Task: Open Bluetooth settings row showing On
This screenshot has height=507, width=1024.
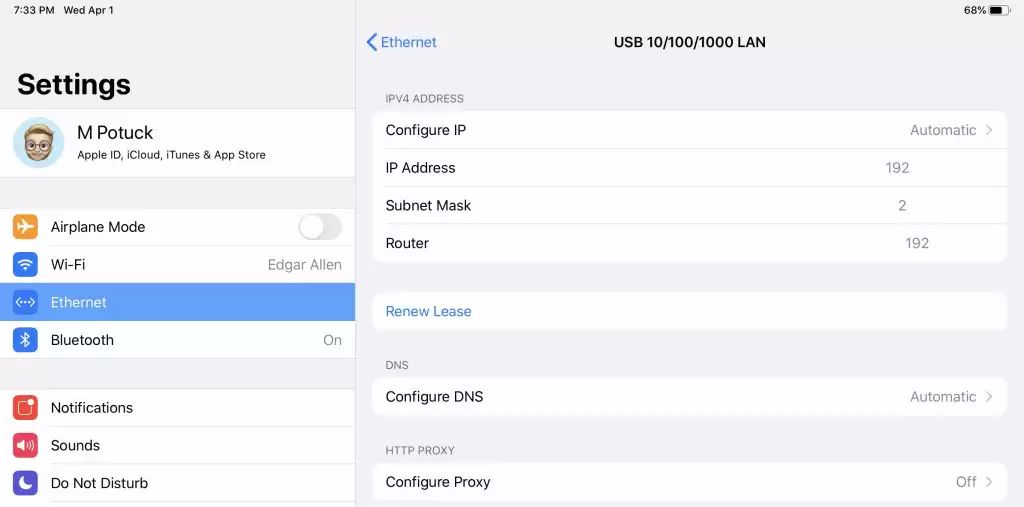Action: click(178, 340)
